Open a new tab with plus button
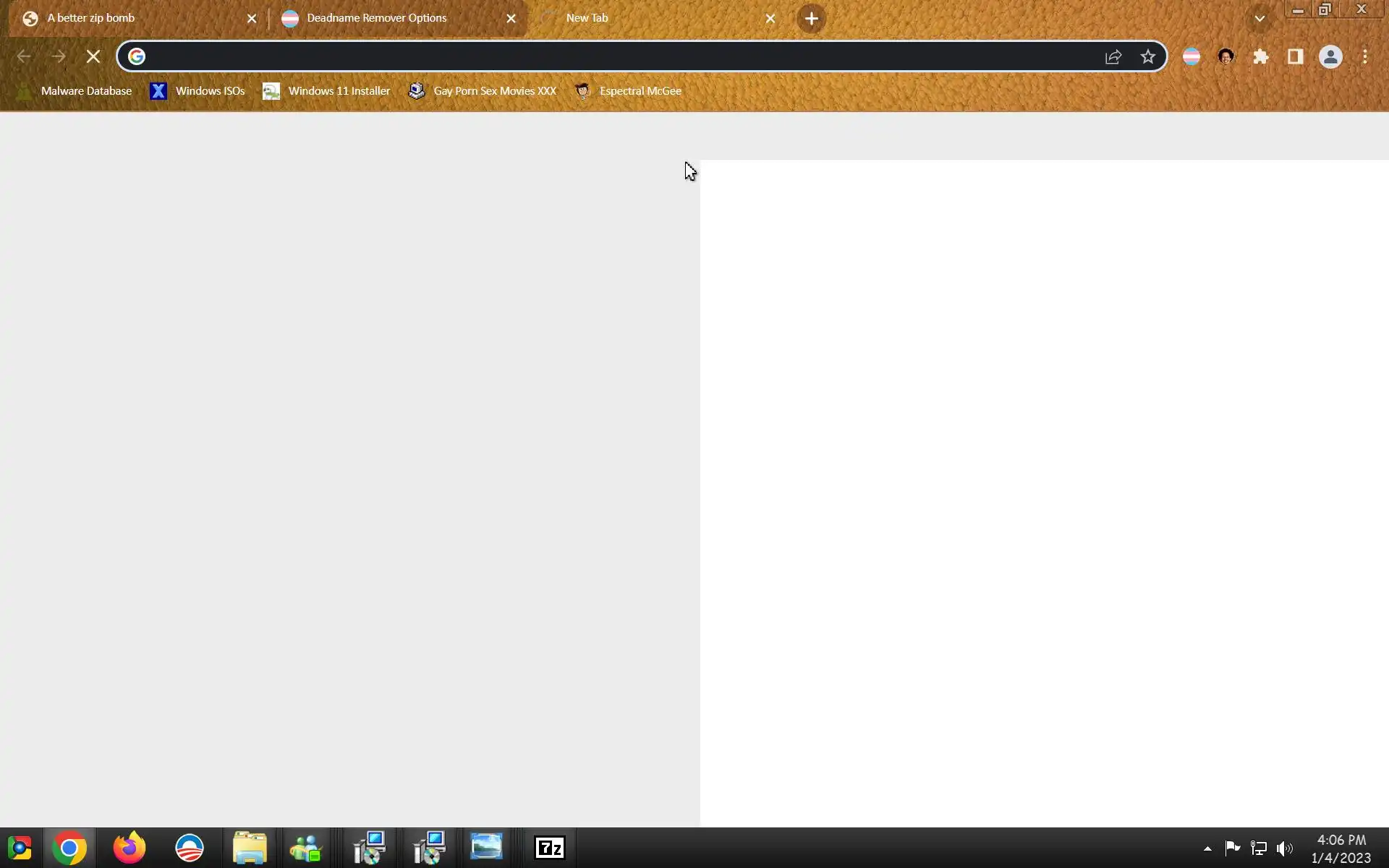The image size is (1389, 868). tap(811, 19)
